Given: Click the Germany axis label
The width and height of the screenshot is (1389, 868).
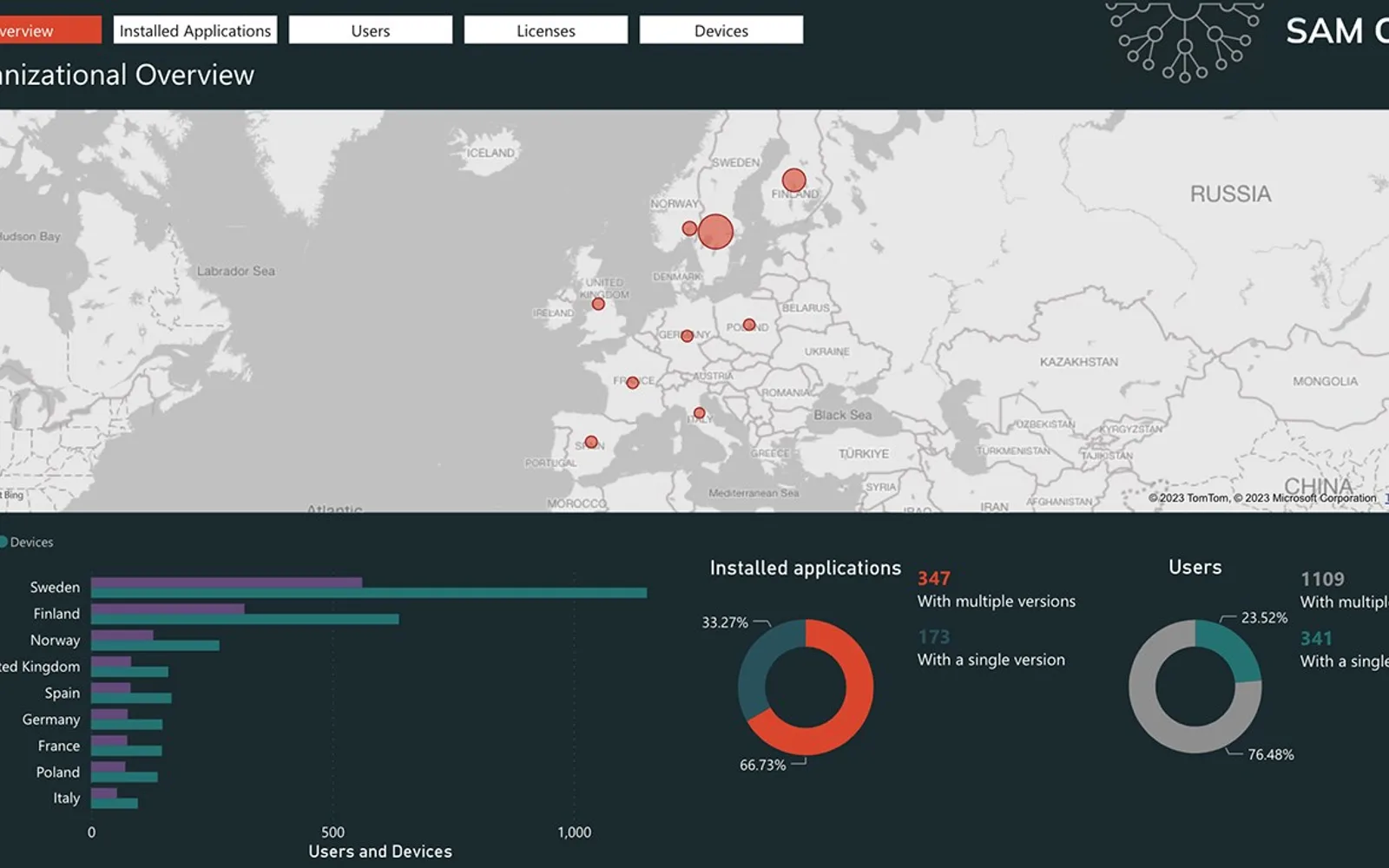Looking at the screenshot, I should point(51,720).
